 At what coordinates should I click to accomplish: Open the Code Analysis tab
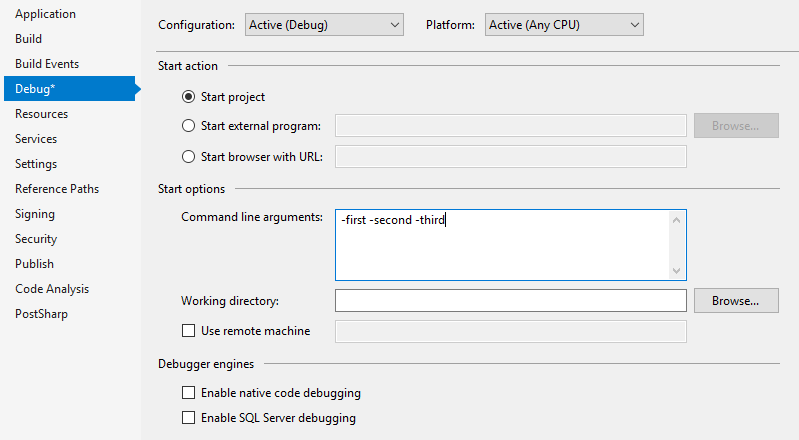[52, 289]
